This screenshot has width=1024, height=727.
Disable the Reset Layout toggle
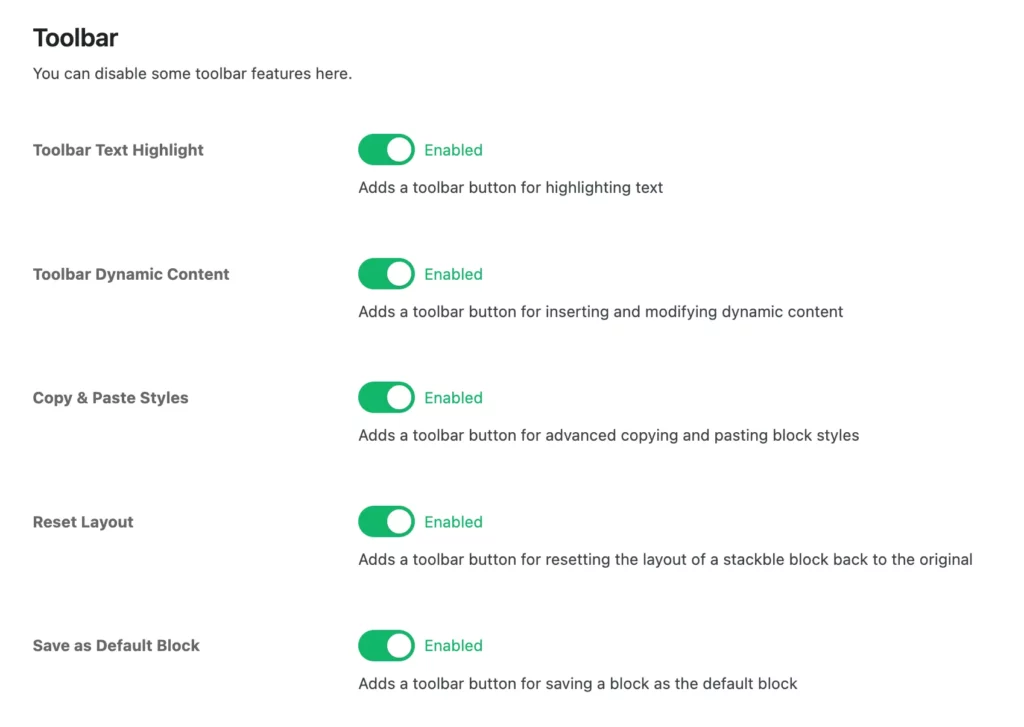pyautogui.click(x=386, y=521)
